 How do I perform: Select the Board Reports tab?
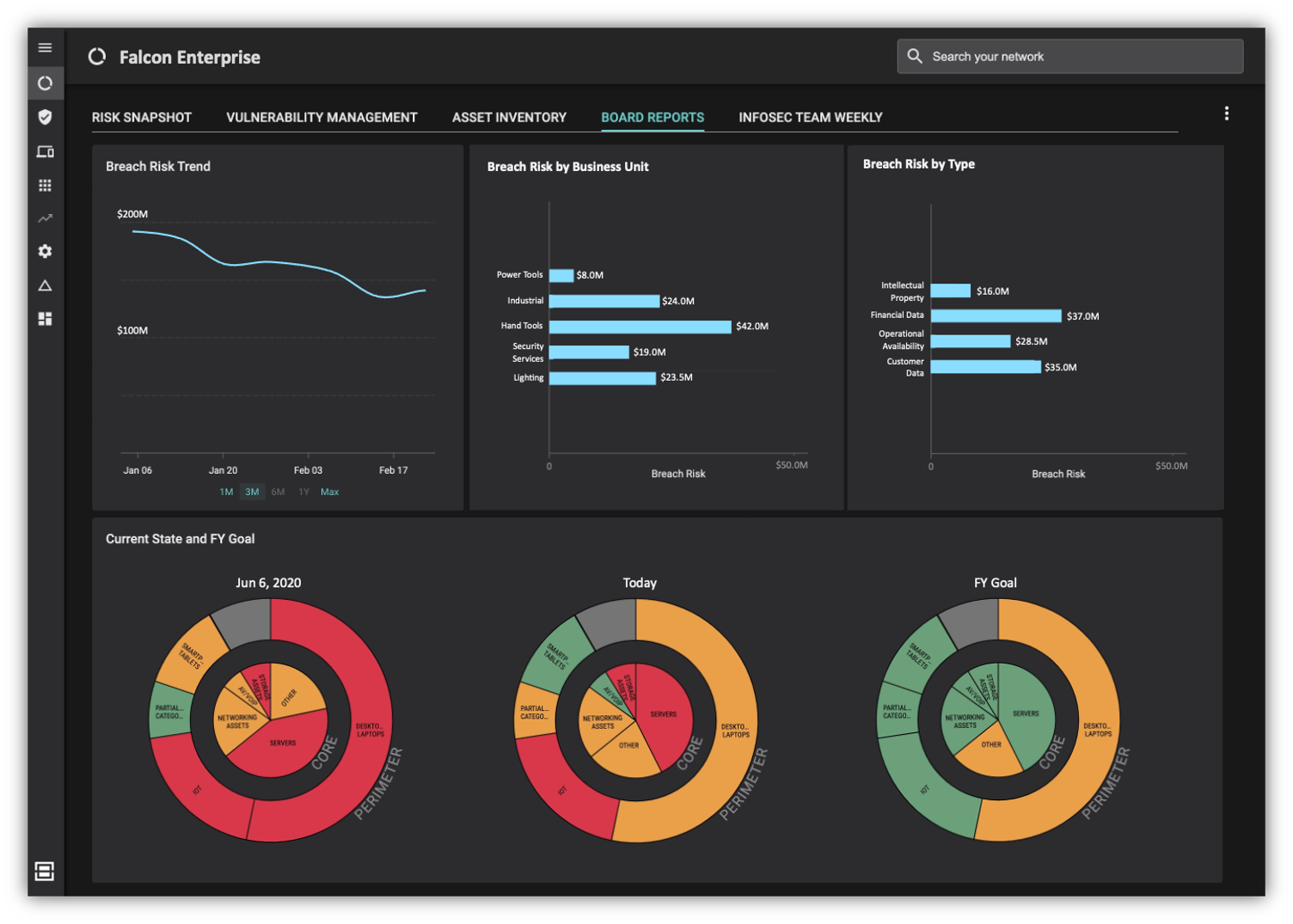point(653,117)
